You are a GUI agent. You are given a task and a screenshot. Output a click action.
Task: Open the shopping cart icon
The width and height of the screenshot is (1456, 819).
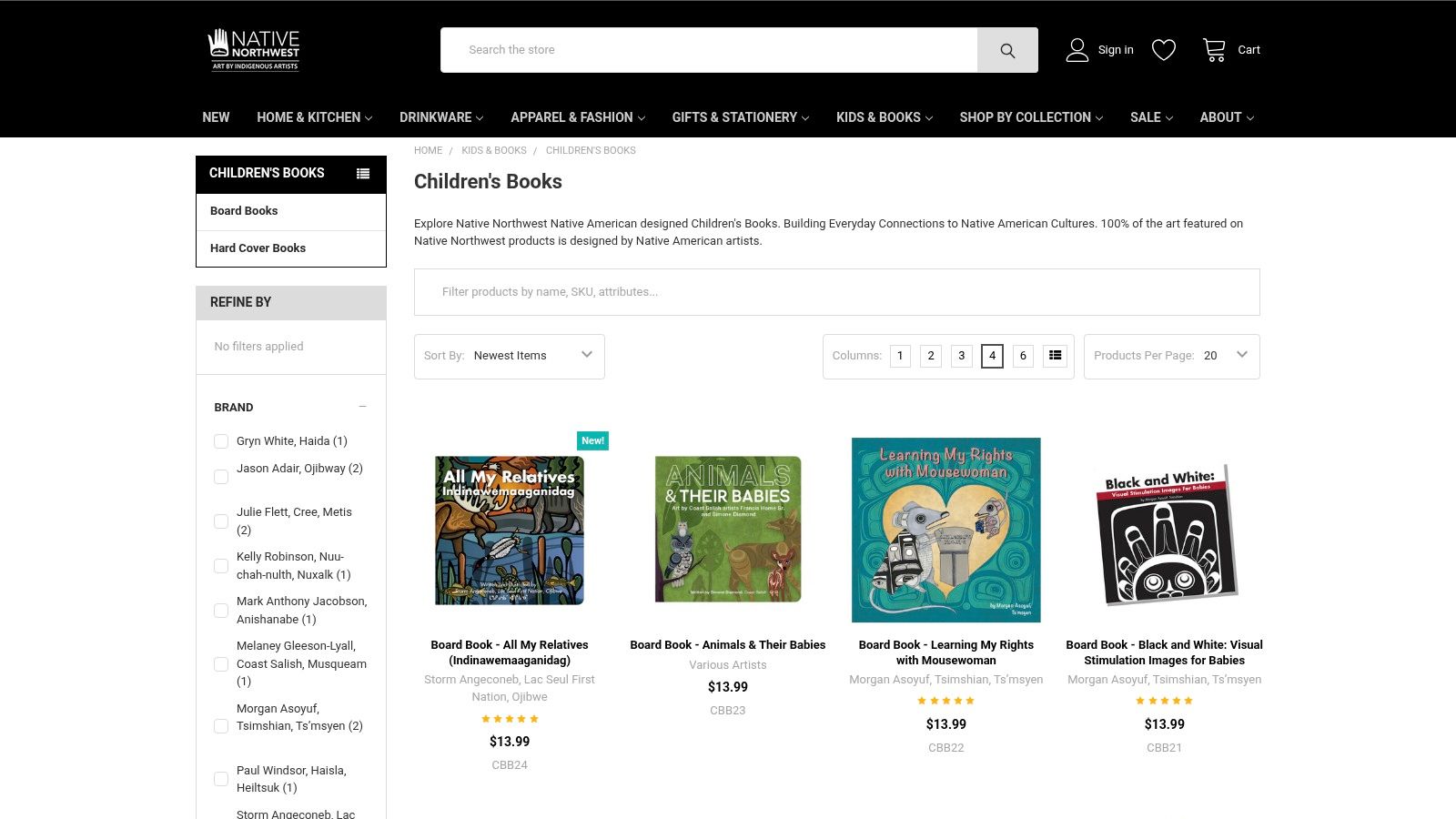[x=1214, y=50]
